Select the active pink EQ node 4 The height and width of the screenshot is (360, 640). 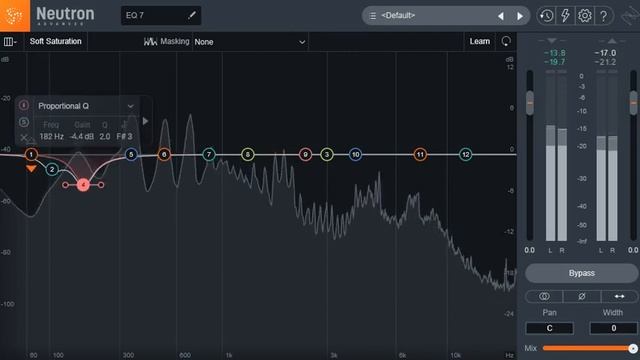(x=83, y=185)
